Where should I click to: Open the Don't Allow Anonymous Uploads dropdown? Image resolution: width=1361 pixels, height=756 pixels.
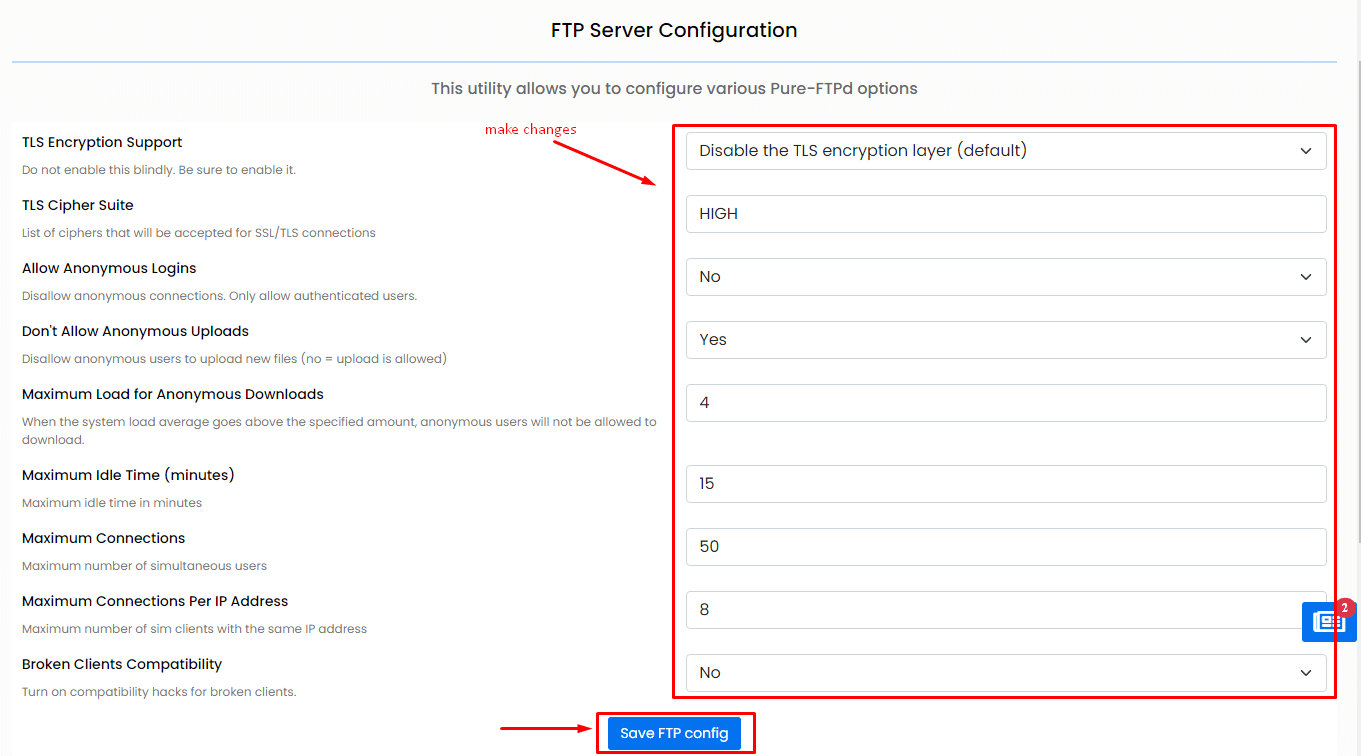1006,340
